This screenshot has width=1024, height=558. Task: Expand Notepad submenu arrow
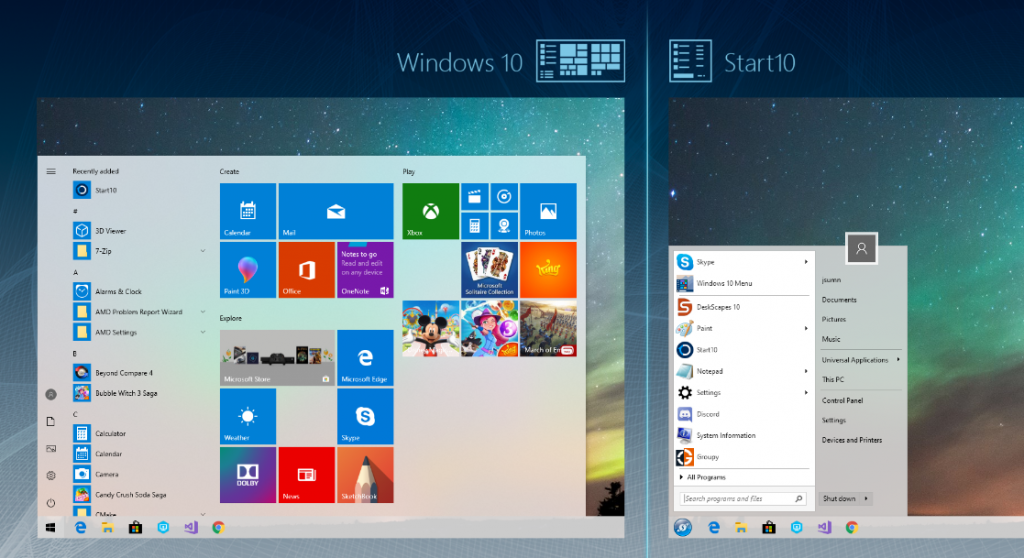(x=806, y=371)
